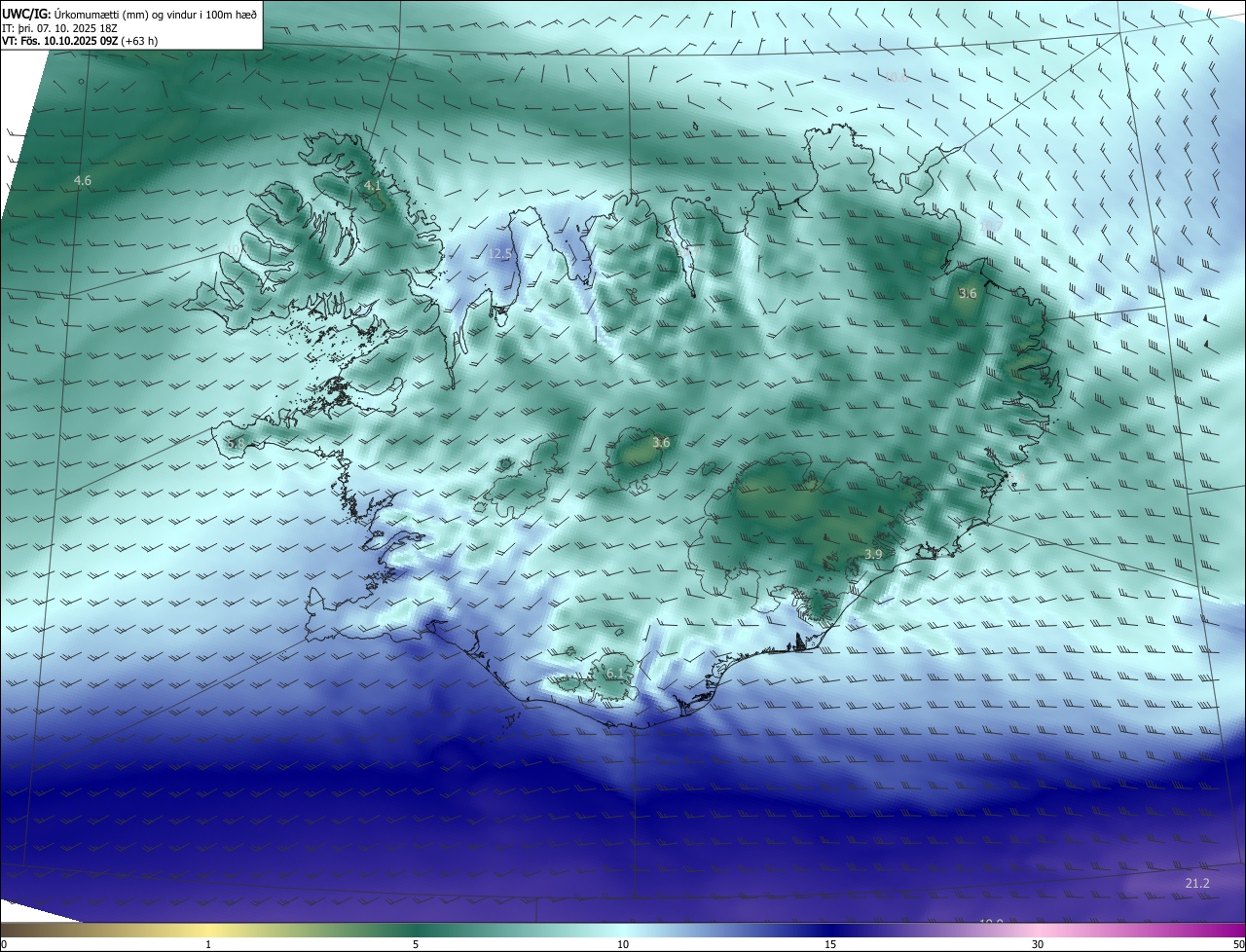
Task: Click the colorbar tick label '5'
Action: click(416, 944)
